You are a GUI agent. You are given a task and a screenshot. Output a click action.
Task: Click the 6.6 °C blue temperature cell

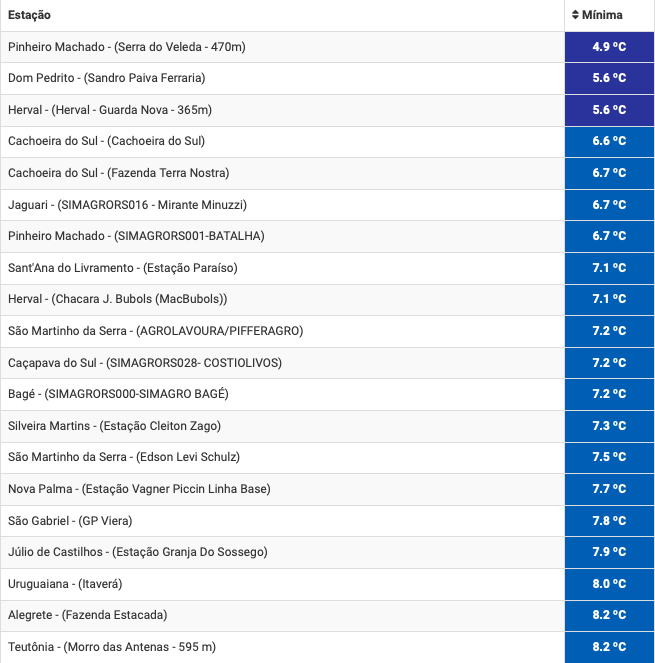(609, 141)
